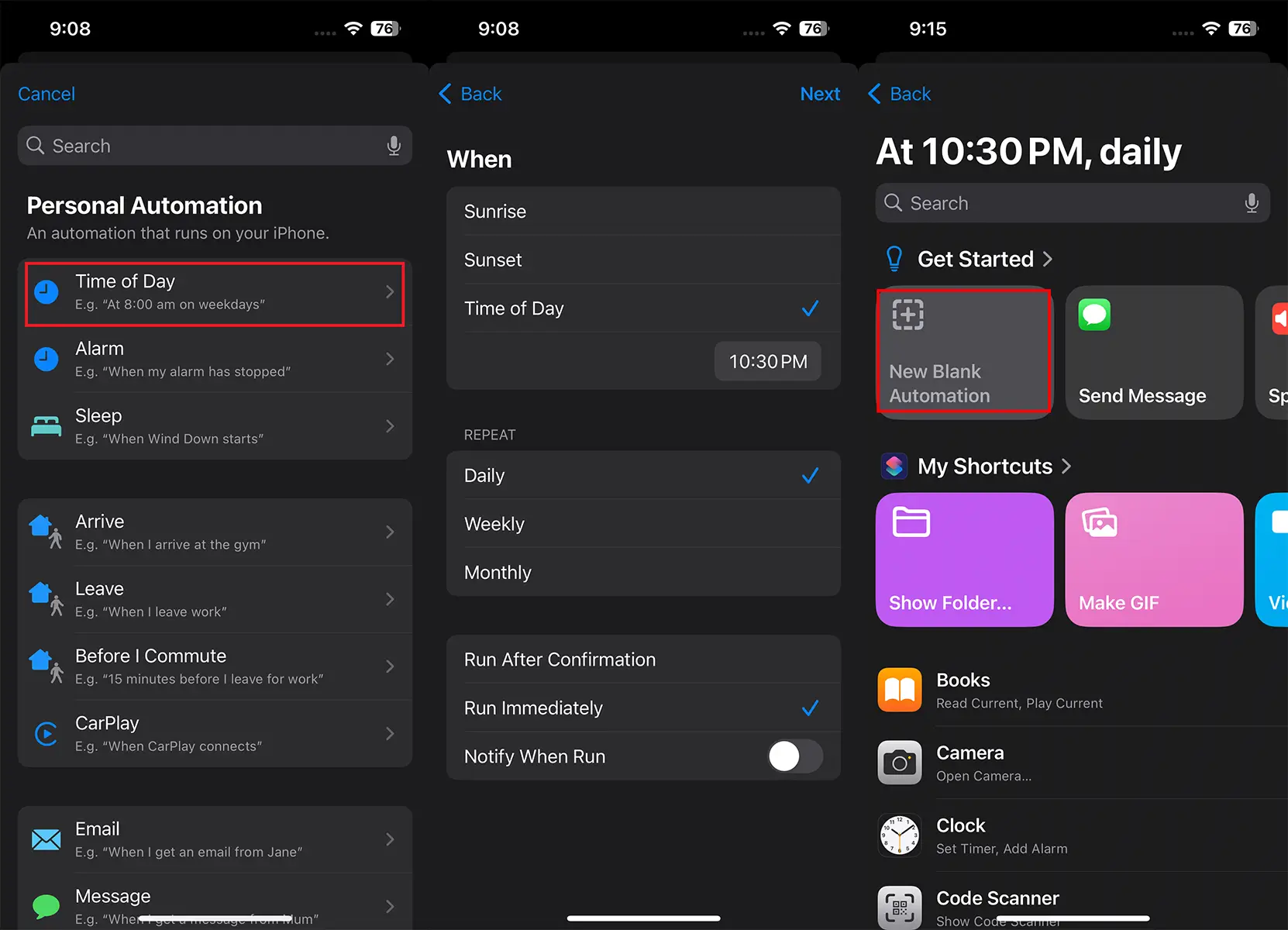Tap microphone icon in actions search bar
The image size is (1288, 930).
click(x=1252, y=203)
